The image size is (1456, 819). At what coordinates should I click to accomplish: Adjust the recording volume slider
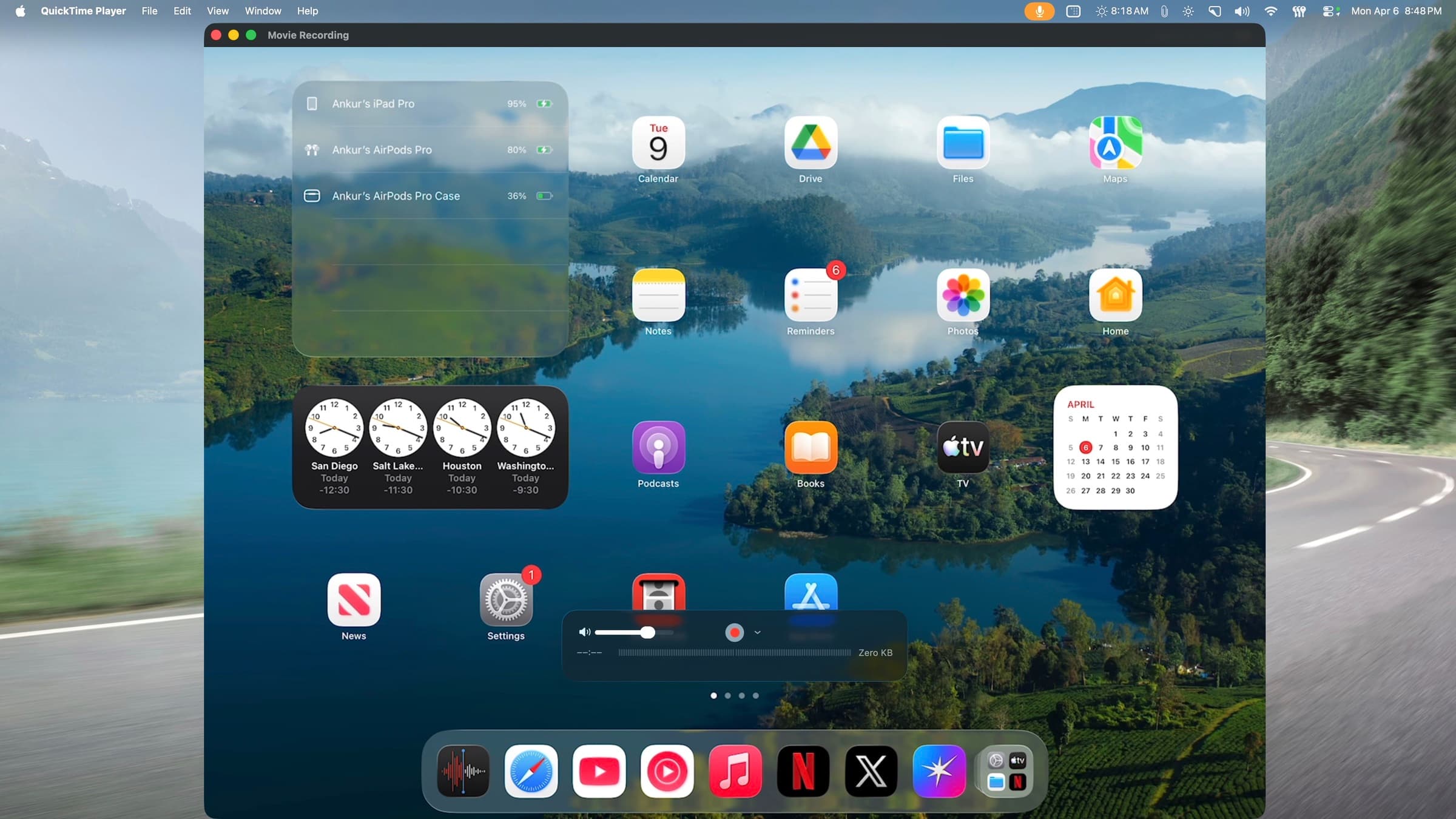click(x=647, y=633)
